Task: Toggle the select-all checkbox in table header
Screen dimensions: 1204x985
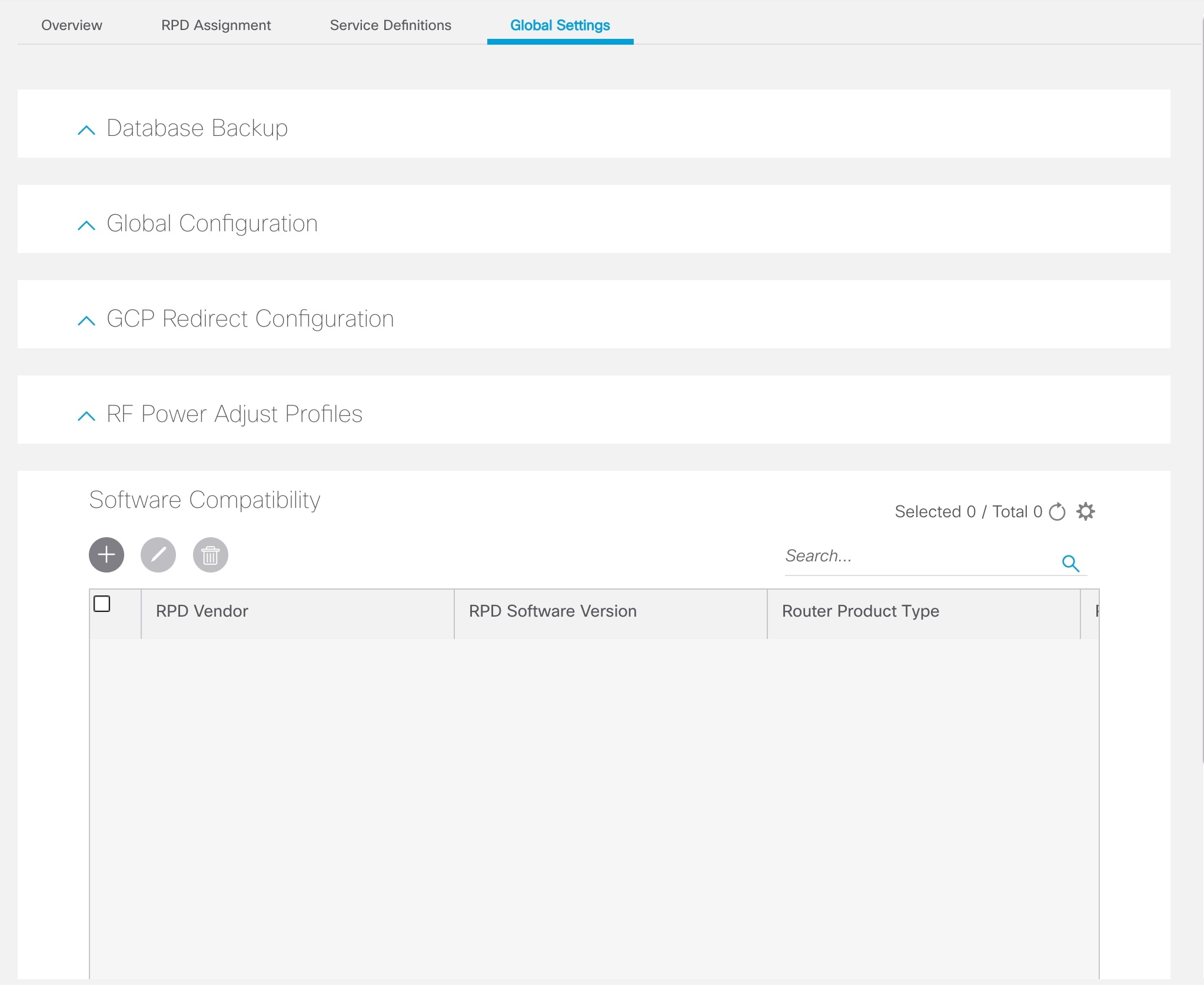Action: 102,604
